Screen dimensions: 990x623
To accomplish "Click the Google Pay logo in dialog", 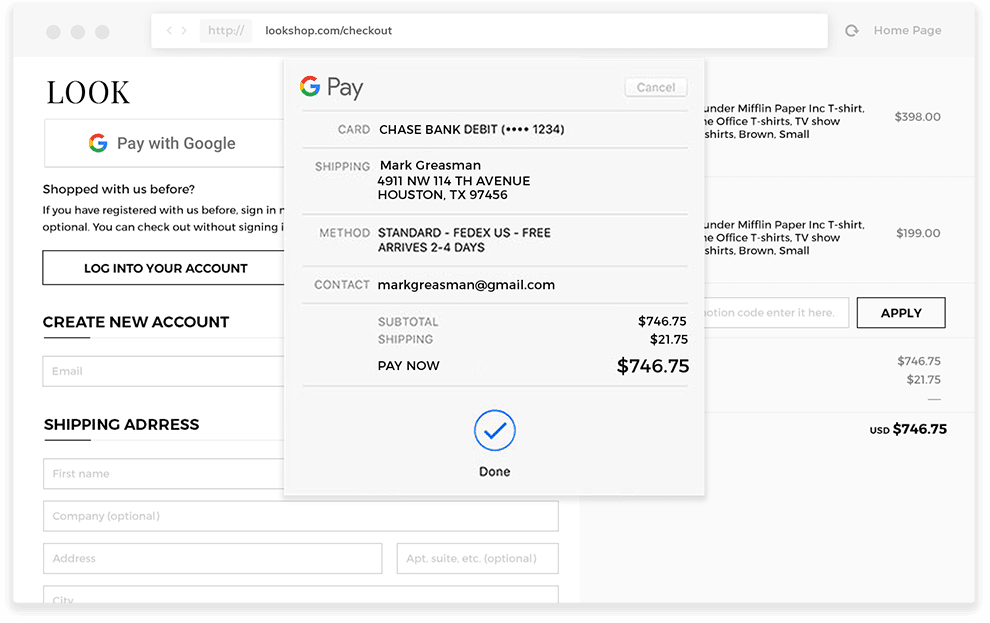I will point(332,88).
